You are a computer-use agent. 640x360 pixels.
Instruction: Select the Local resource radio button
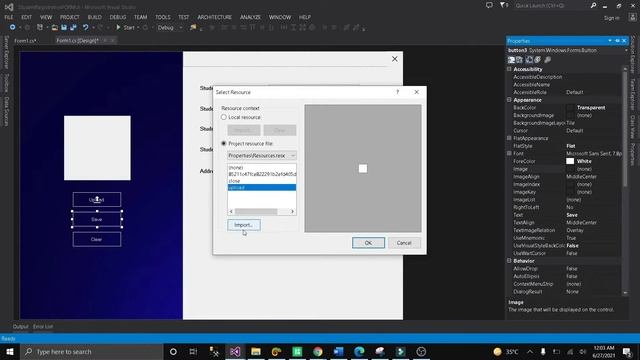(224, 117)
